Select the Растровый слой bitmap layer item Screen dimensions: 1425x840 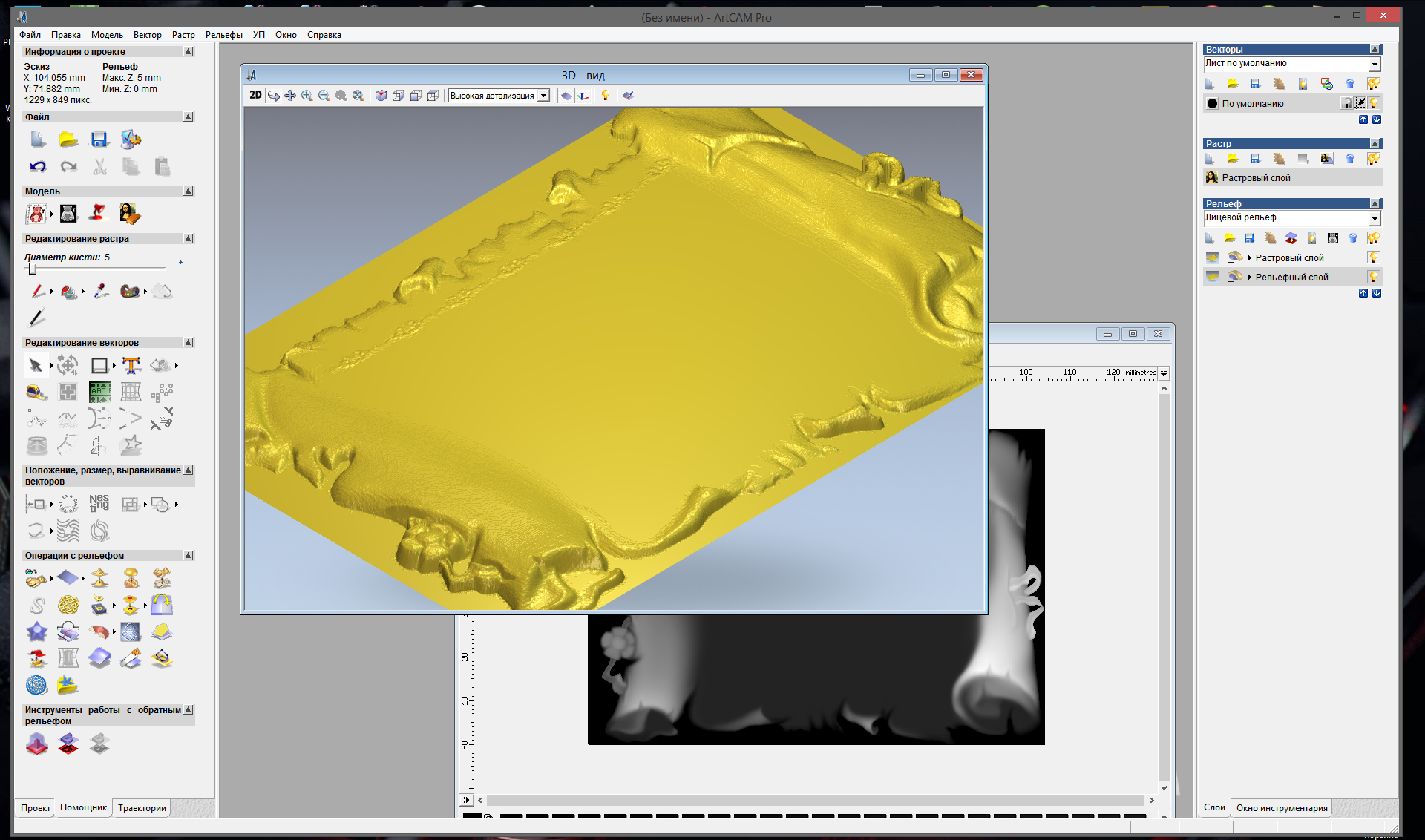click(x=1256, y=178)
